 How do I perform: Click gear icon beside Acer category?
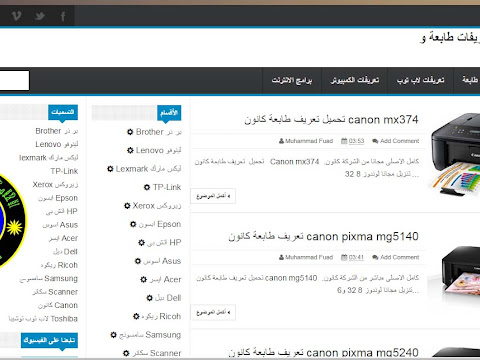(144, 279)
